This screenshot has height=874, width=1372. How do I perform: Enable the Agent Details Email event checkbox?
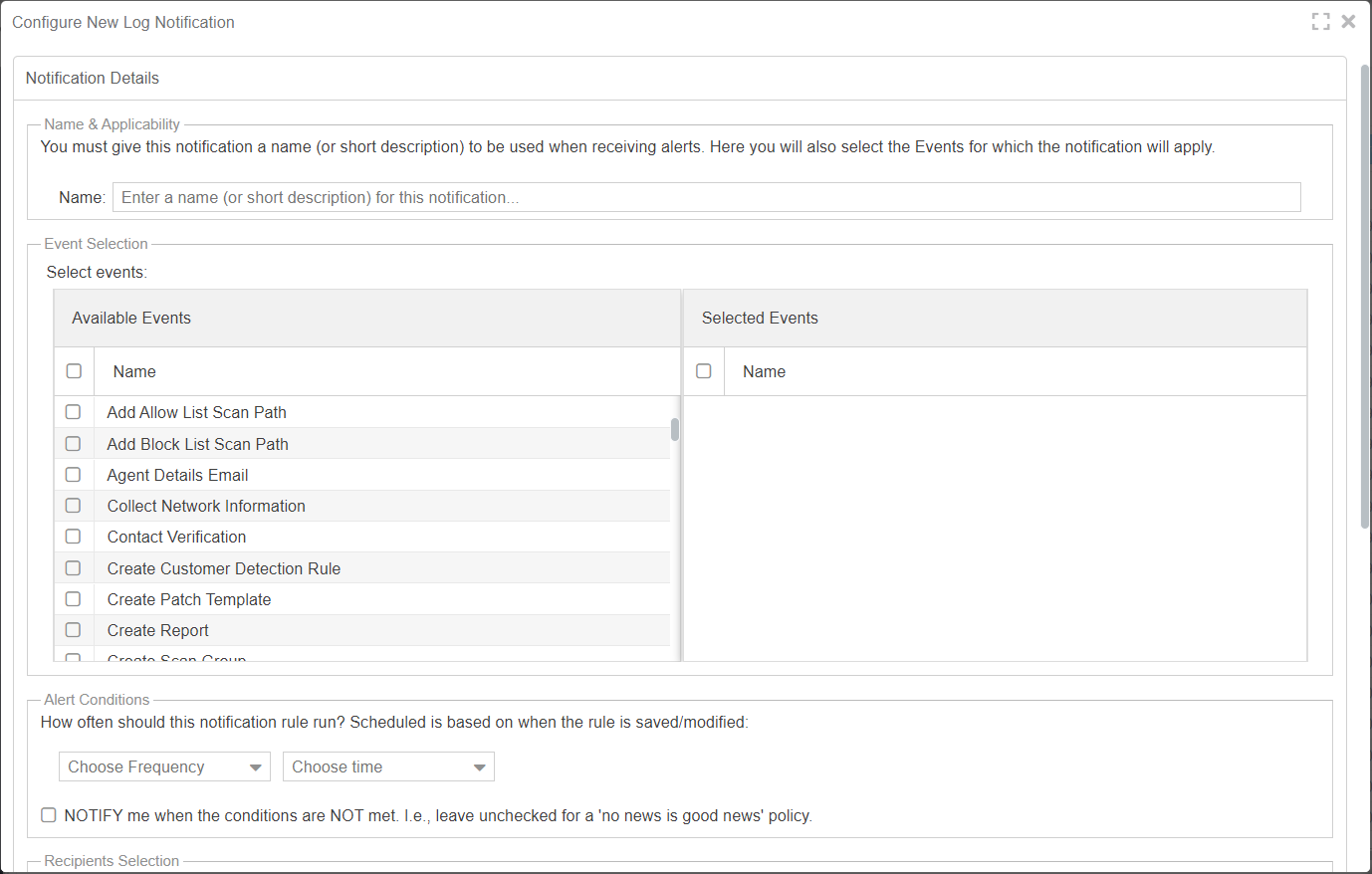(x=73, y=475)
